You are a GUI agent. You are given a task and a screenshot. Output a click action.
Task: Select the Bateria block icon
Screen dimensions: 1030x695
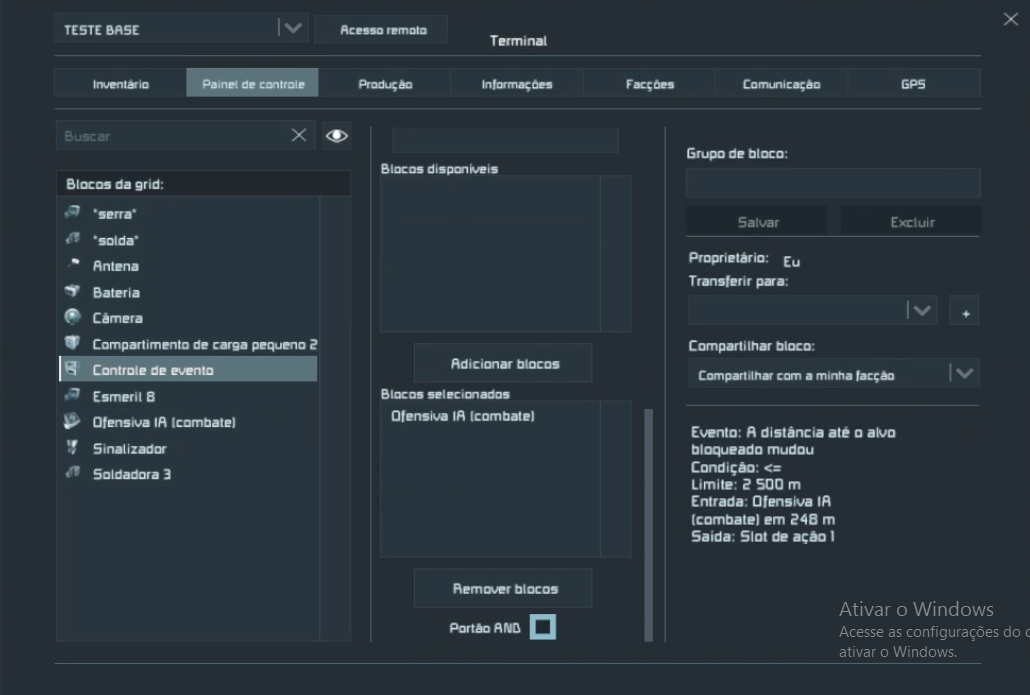coord(72,292)
